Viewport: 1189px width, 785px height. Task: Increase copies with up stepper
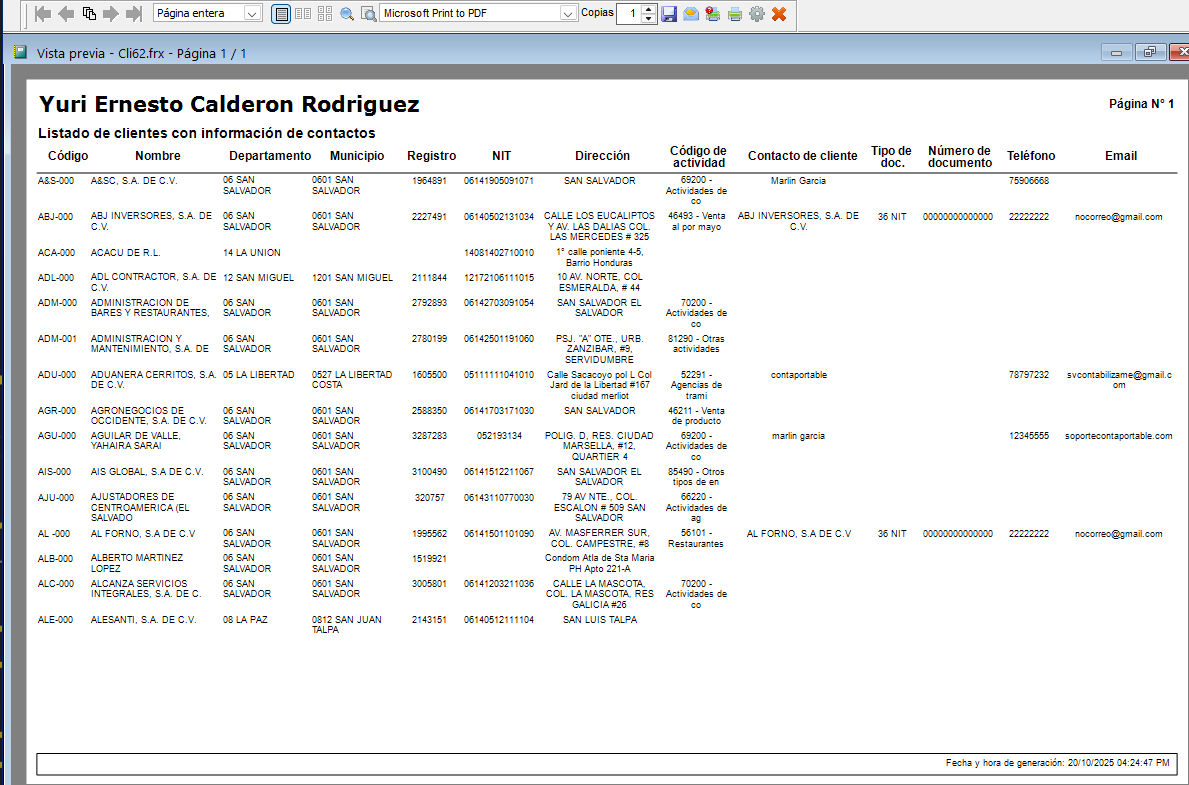click(x=648, y=9)
